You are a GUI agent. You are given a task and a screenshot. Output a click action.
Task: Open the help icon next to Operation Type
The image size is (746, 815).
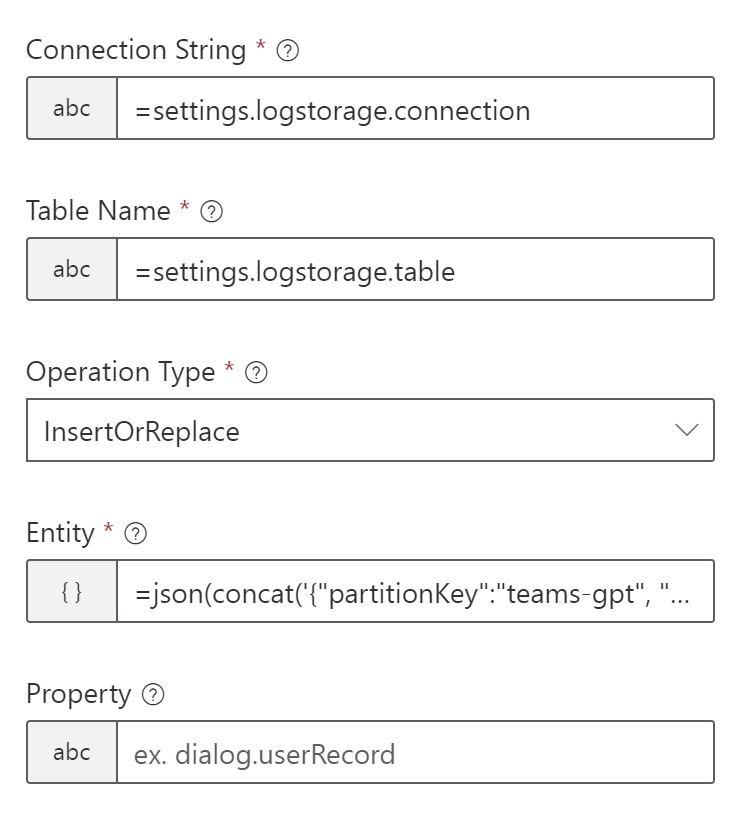[258, 371]
